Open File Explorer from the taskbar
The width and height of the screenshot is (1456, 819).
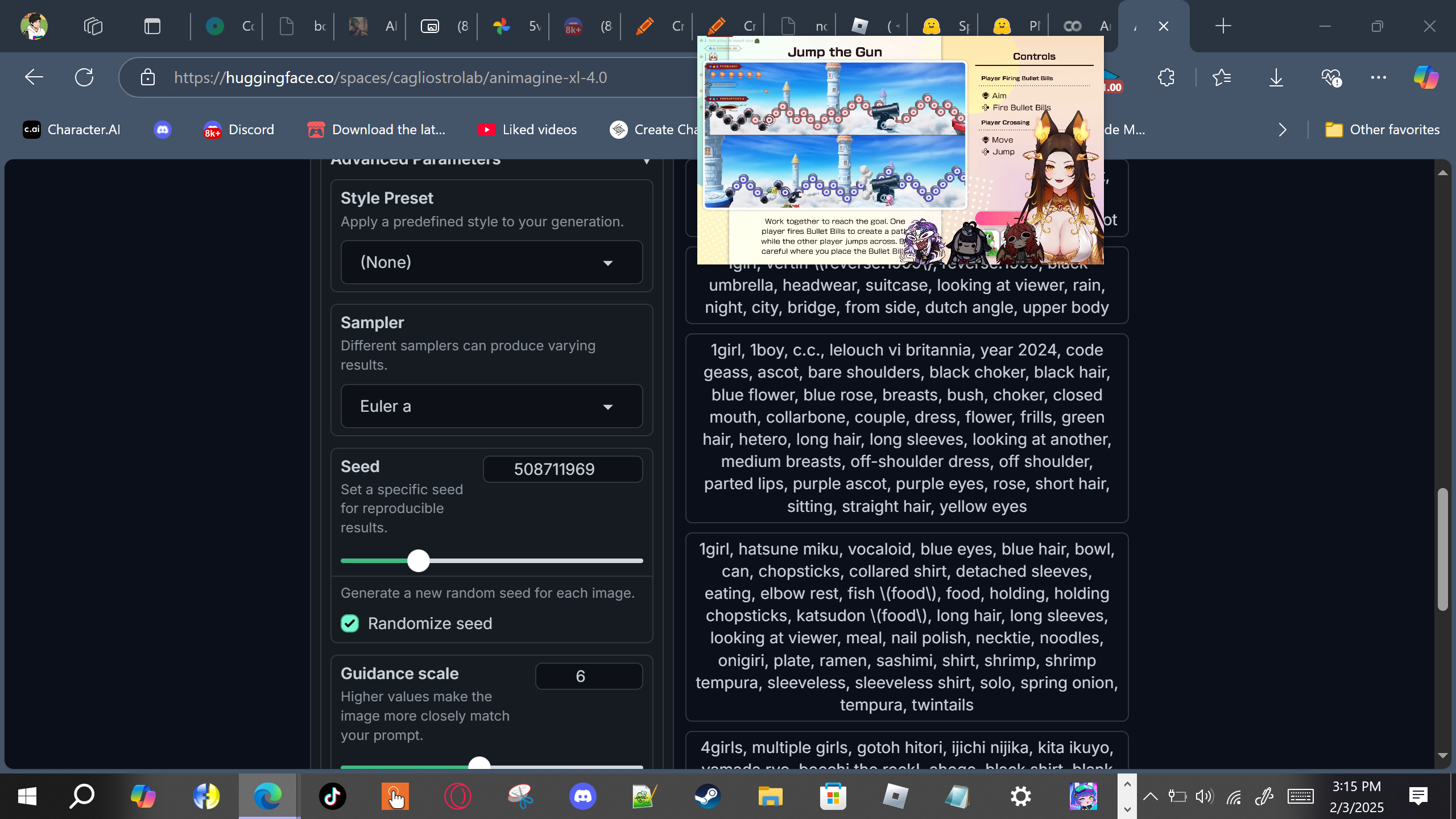click(x=770, y=796)
